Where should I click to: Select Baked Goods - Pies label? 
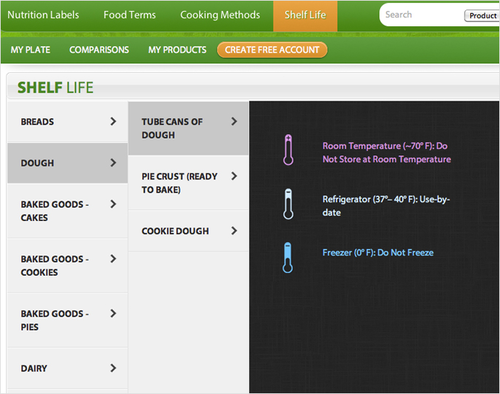coord(55,320)
